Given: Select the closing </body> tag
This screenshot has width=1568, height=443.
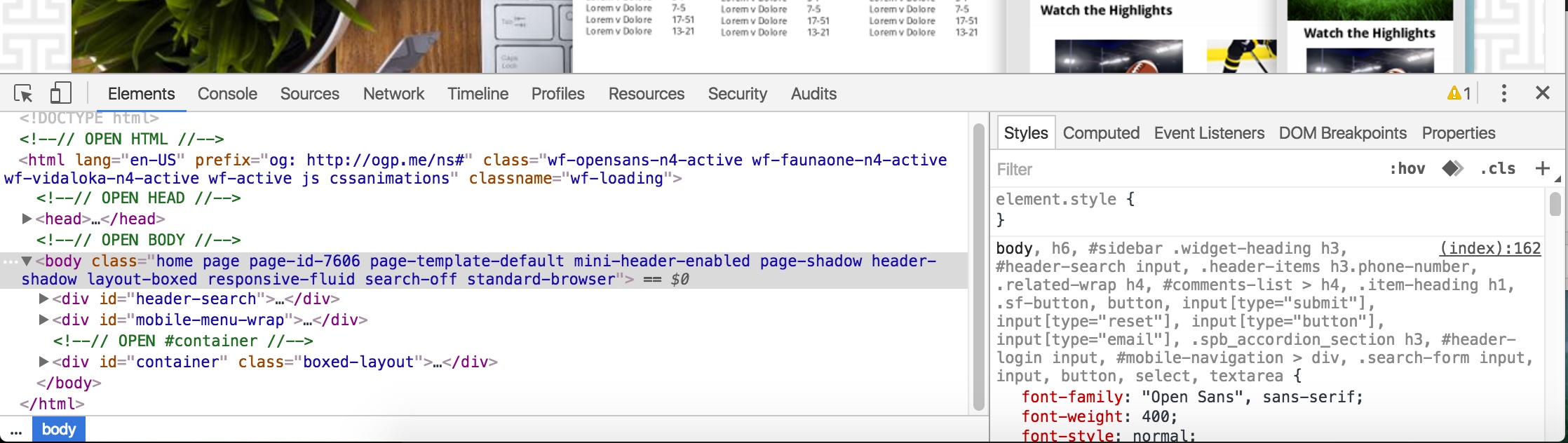Looking at the screenshot, I should (x=69, y=383).
